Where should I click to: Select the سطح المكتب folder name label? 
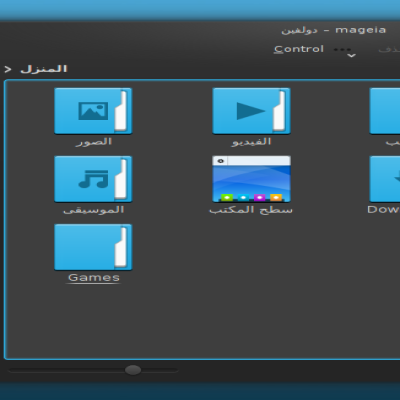point(251,210)
